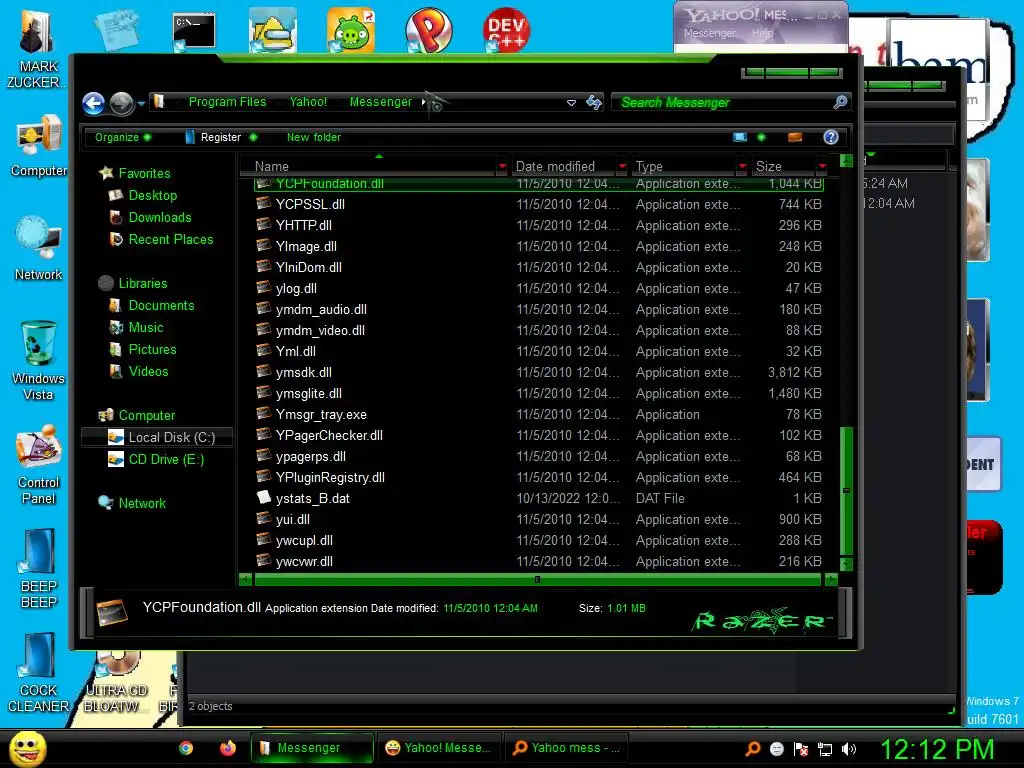Viewport: 1024px width, 768px height.
Task: Launch Firefox from the taskbar
Action: (x=227, y=748)
